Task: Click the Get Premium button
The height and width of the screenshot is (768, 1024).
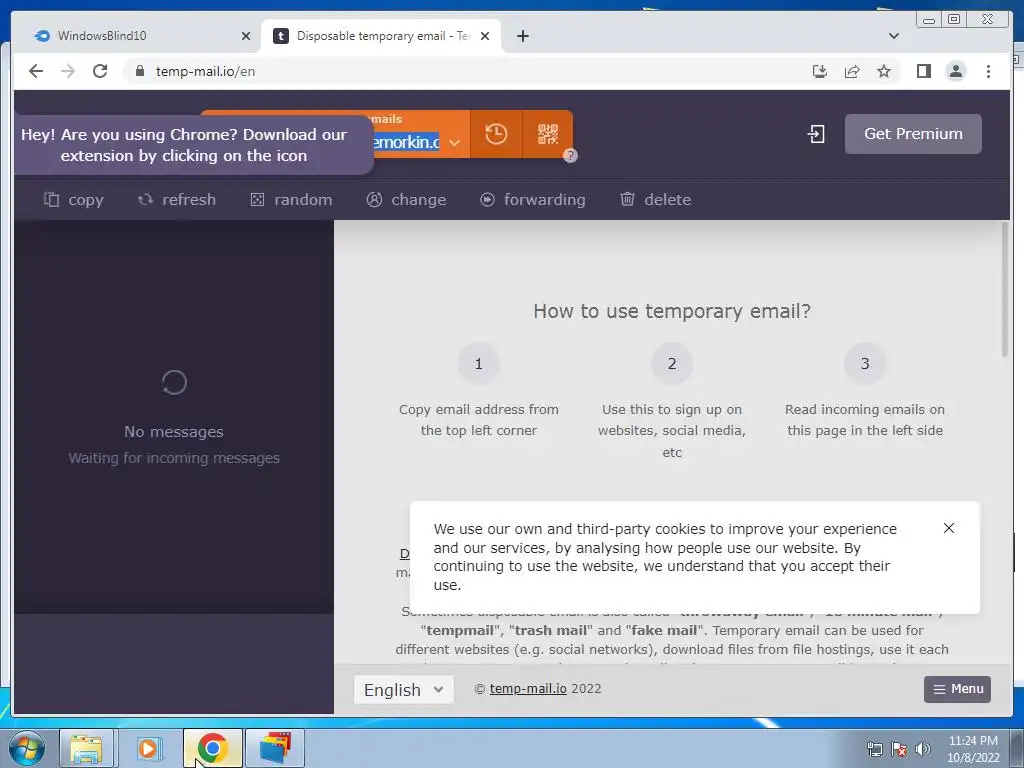Action: 913,134
